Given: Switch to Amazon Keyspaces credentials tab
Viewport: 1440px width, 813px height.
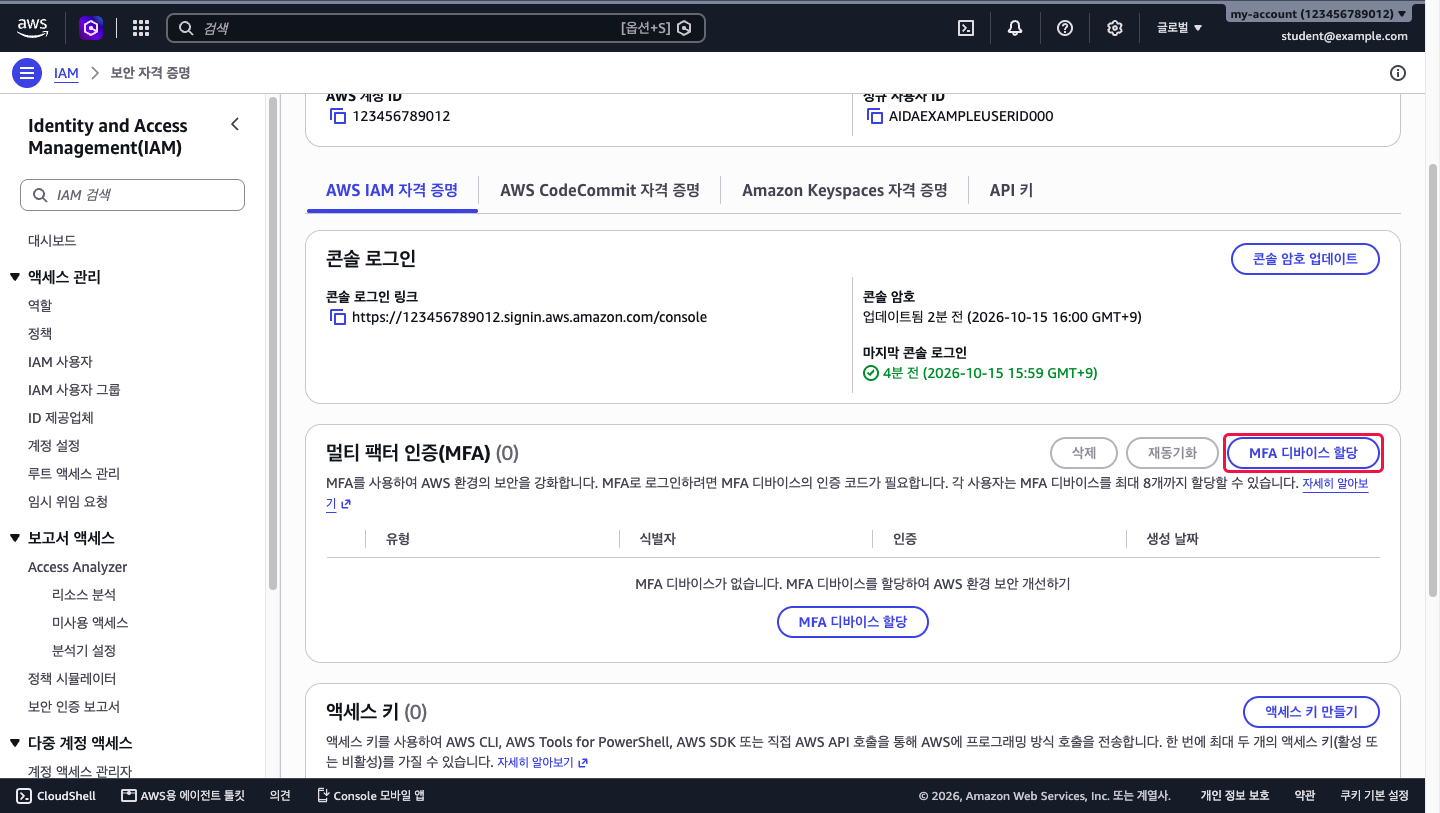Looking at the screenshot, I should click(844, 190).
